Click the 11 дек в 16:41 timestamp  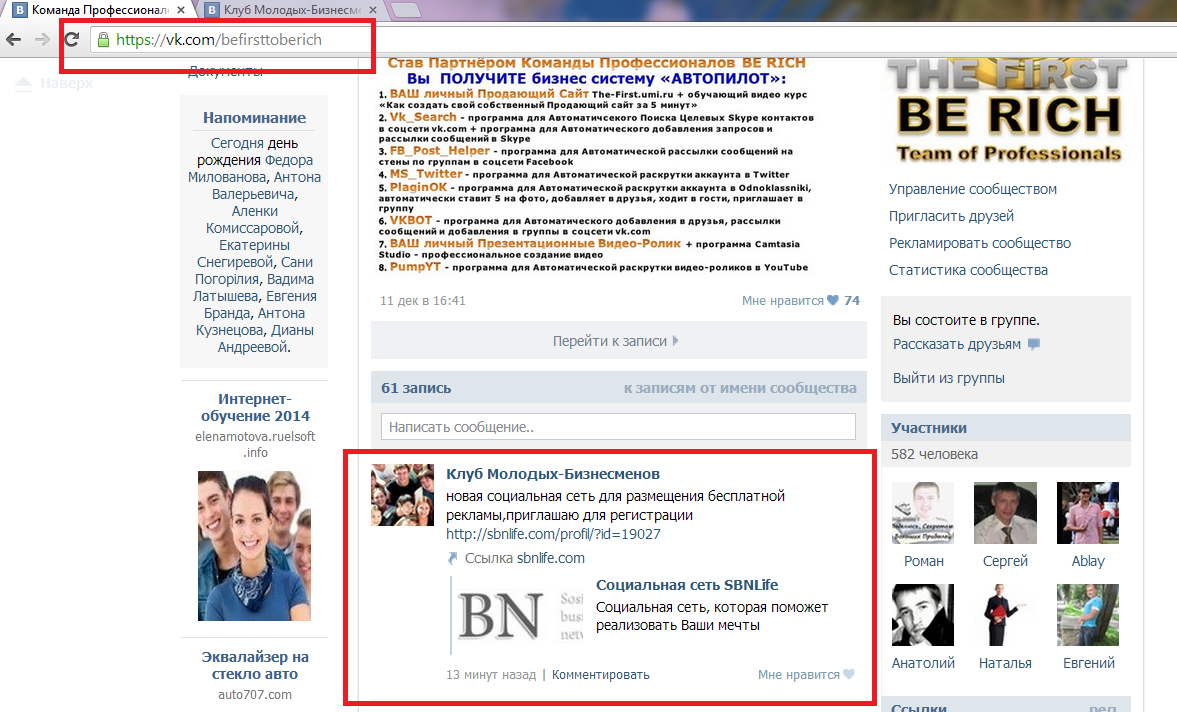click(x=423, y=300)
